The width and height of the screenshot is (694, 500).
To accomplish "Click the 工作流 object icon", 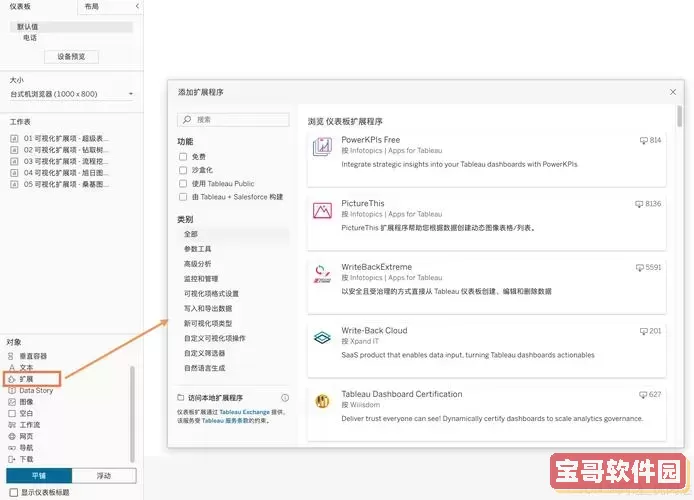I will pyautogui.click(x=12, y=425).
